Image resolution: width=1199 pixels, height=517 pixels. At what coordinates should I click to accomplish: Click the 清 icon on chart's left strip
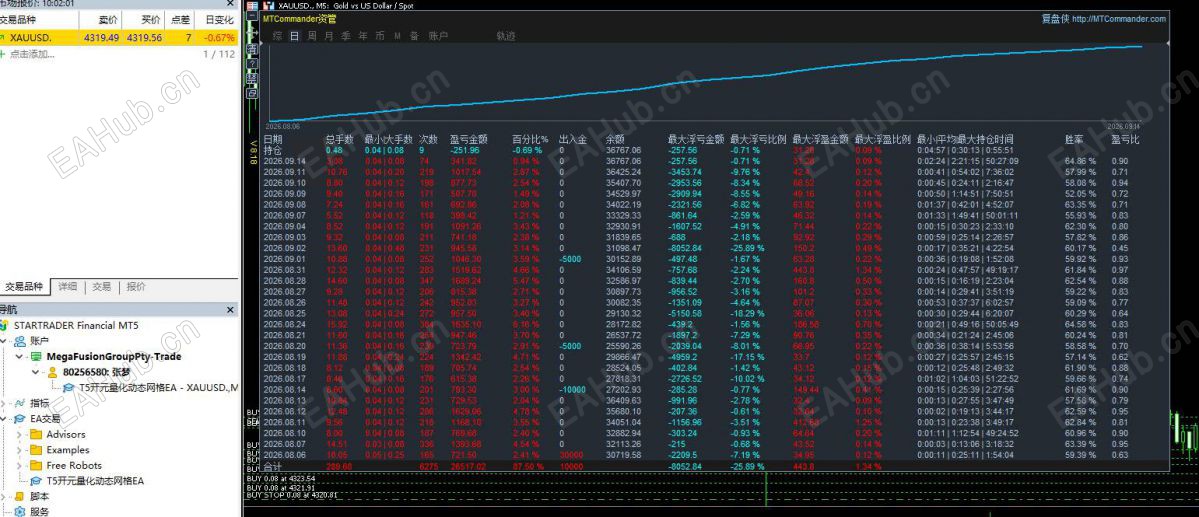(252, 49)
